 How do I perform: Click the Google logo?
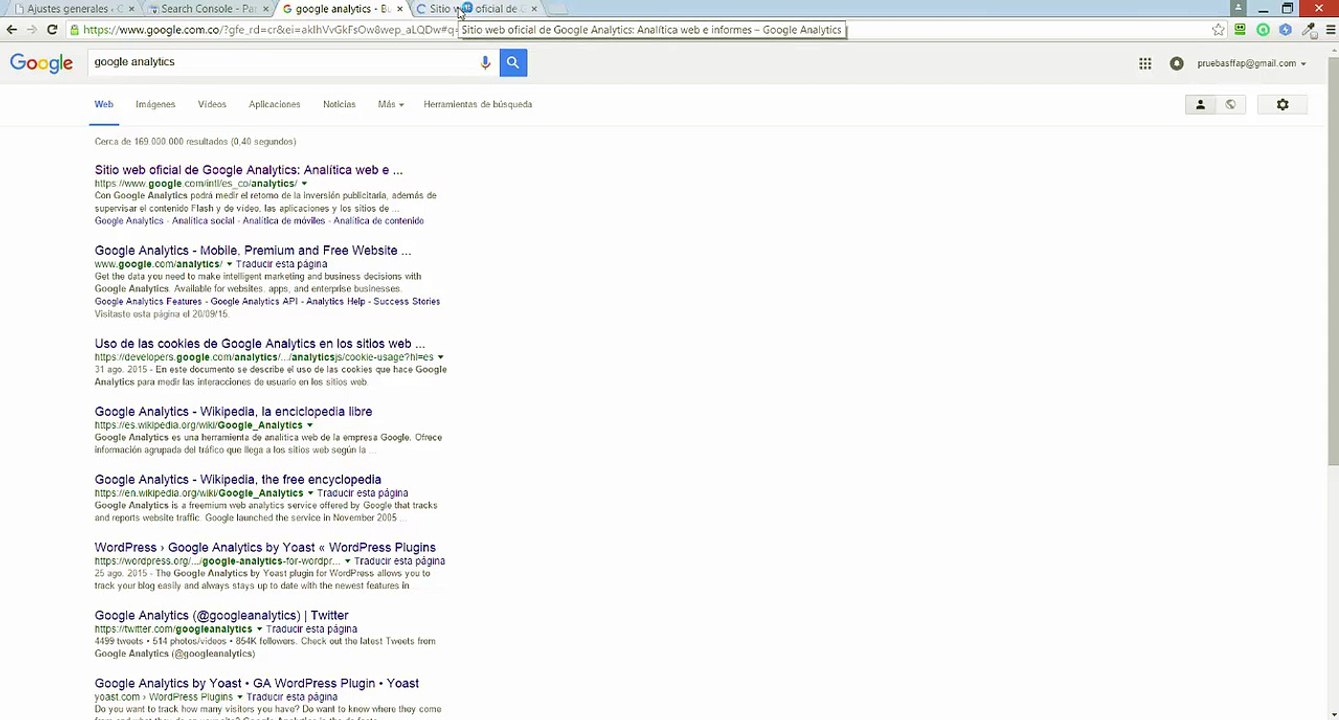41,63
